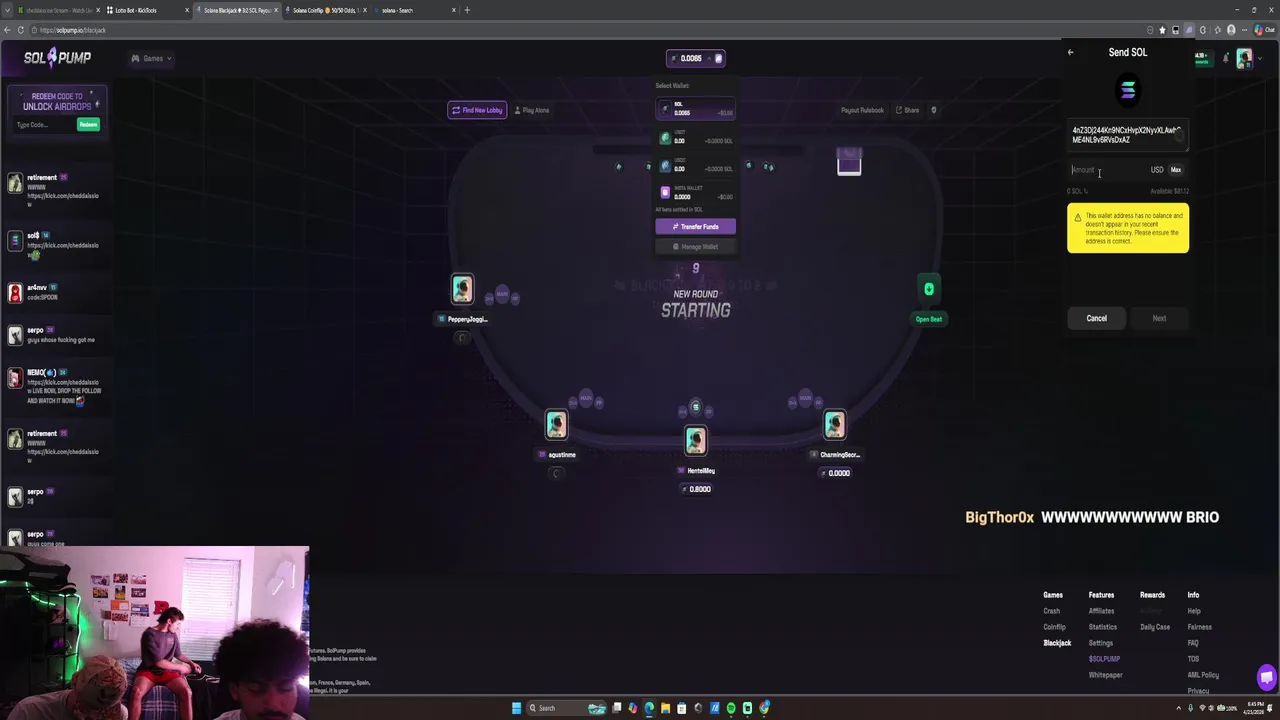Image resolution: width=1280 pixels, height=720 pixels.
Task: Click the Solana logo in Send SOL panel
Action: click(1128, 91)
